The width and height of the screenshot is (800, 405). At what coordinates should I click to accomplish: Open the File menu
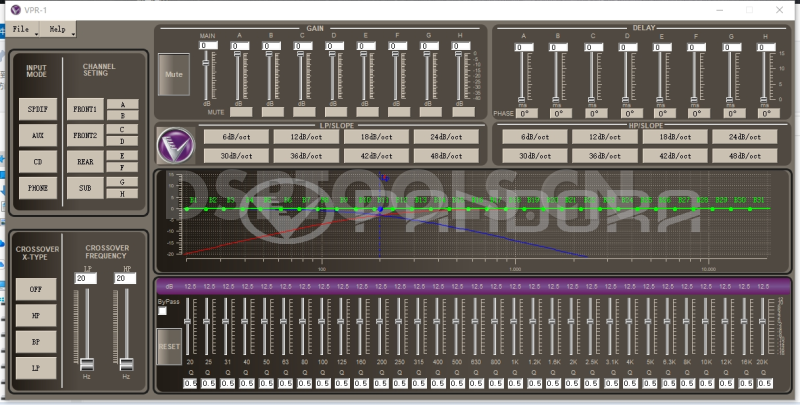(x=21, y=29)
